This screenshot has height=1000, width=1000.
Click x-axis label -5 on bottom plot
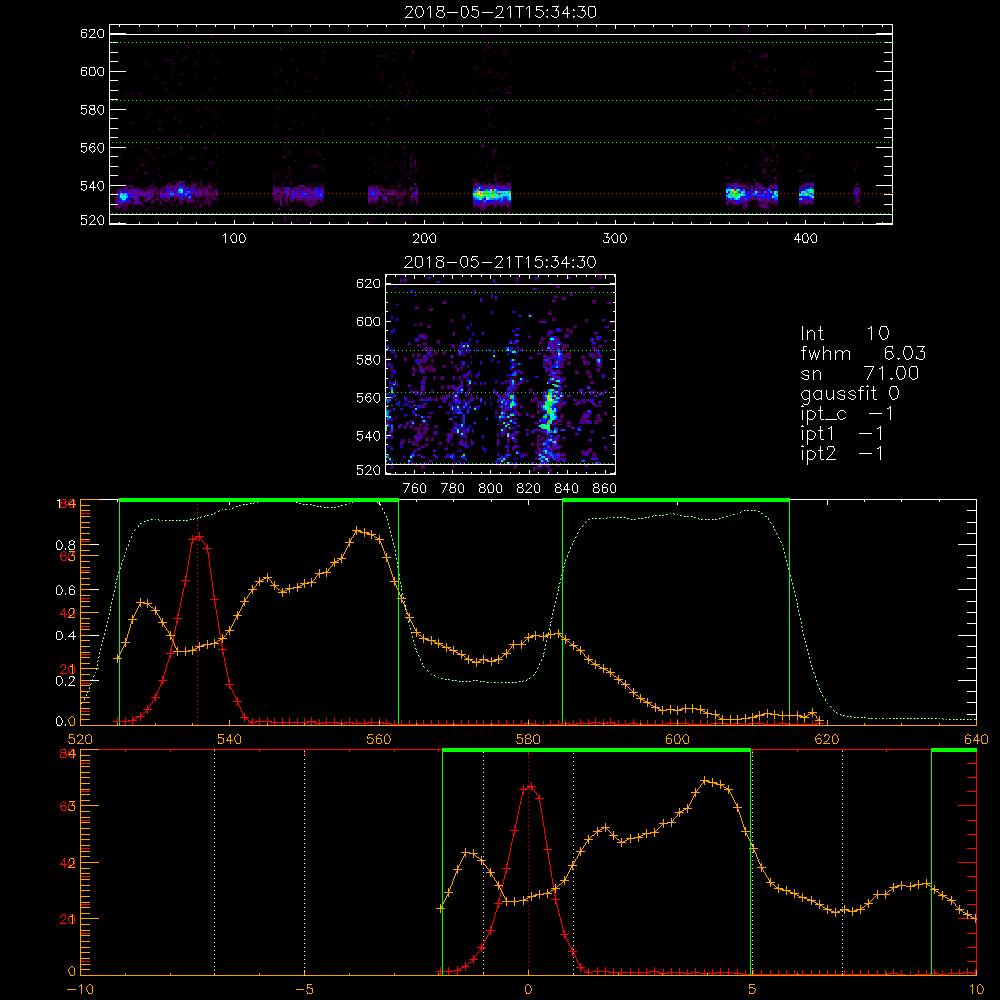coord(304,989)
